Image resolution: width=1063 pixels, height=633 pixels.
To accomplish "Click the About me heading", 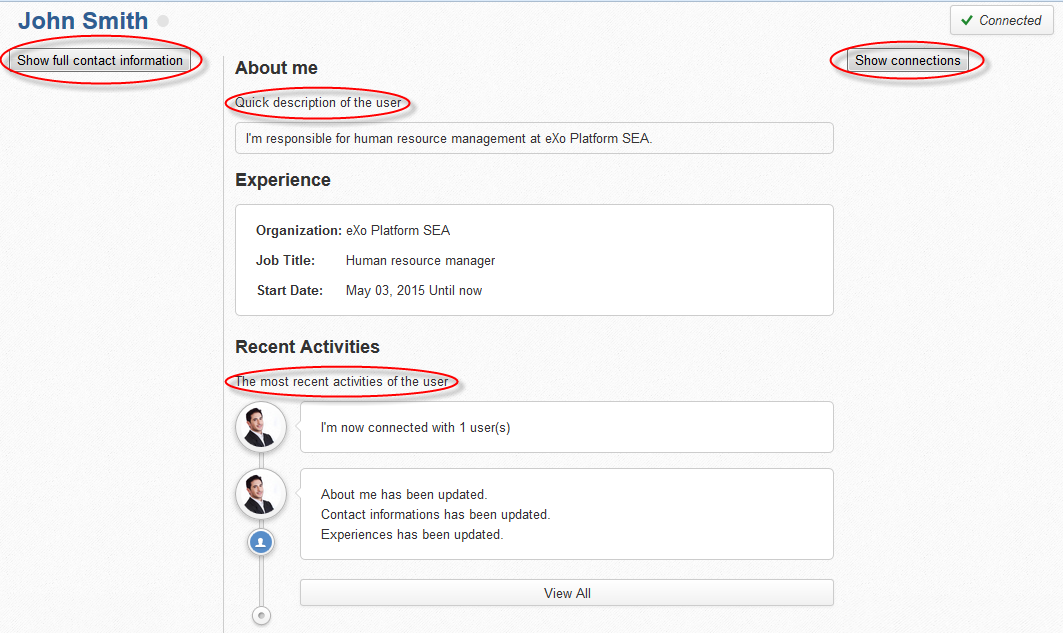I will click(276, 68).
